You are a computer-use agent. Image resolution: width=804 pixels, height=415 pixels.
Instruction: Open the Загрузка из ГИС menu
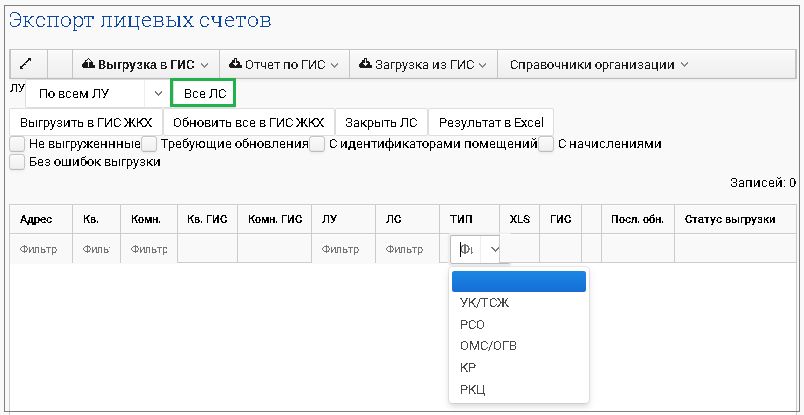[422, 65]
